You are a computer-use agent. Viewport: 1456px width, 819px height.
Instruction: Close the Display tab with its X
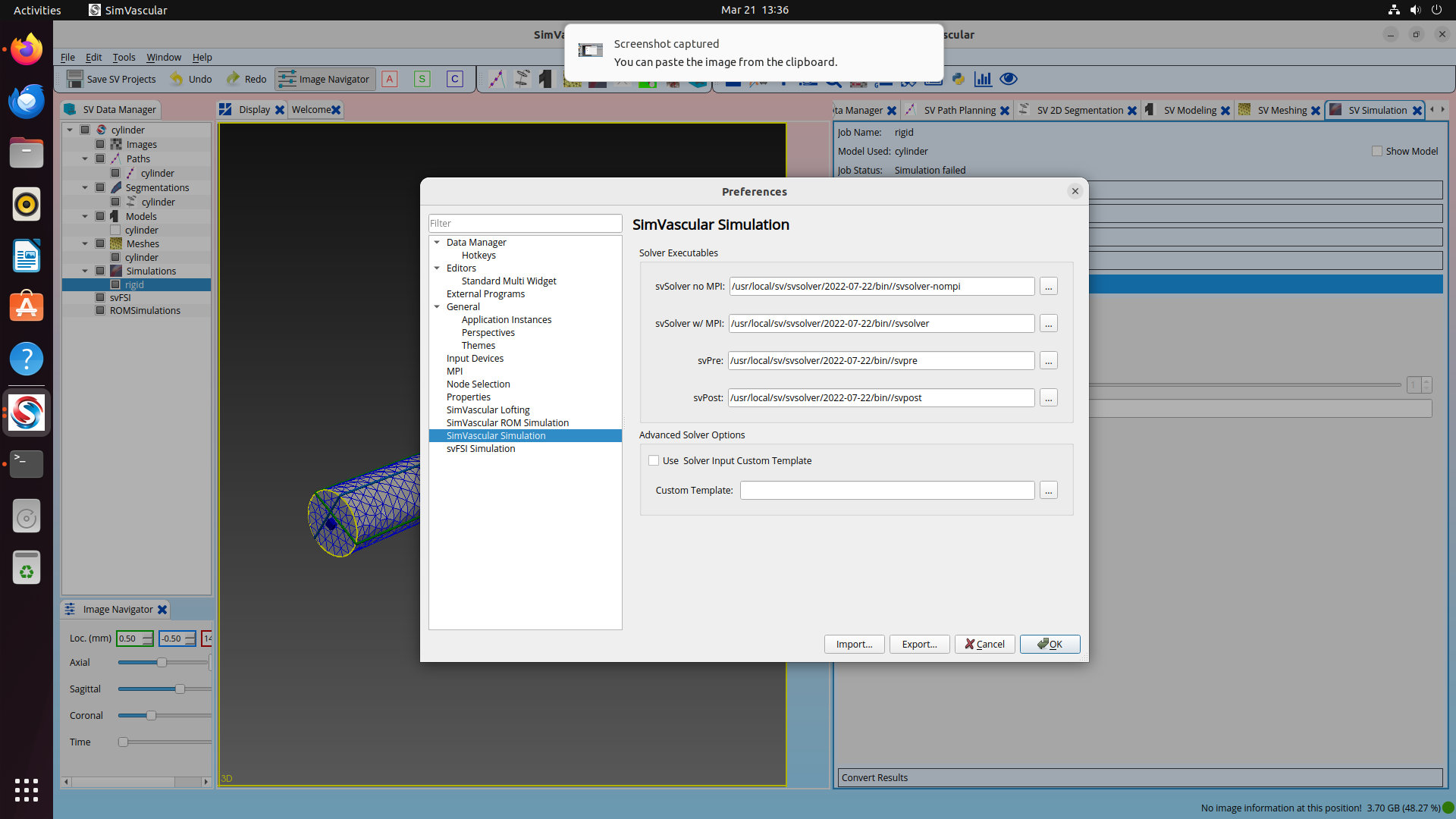pyautogui.click(x=280, y=110)
